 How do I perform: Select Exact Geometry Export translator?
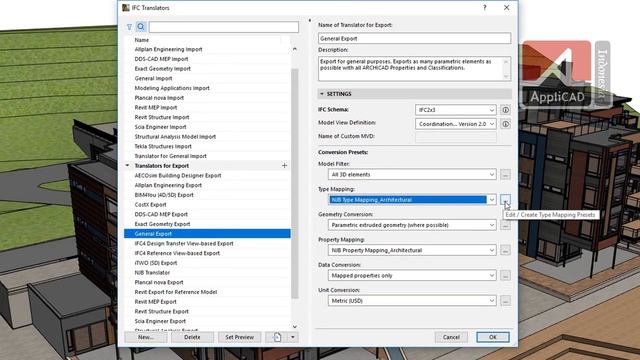tap(207, 224)
